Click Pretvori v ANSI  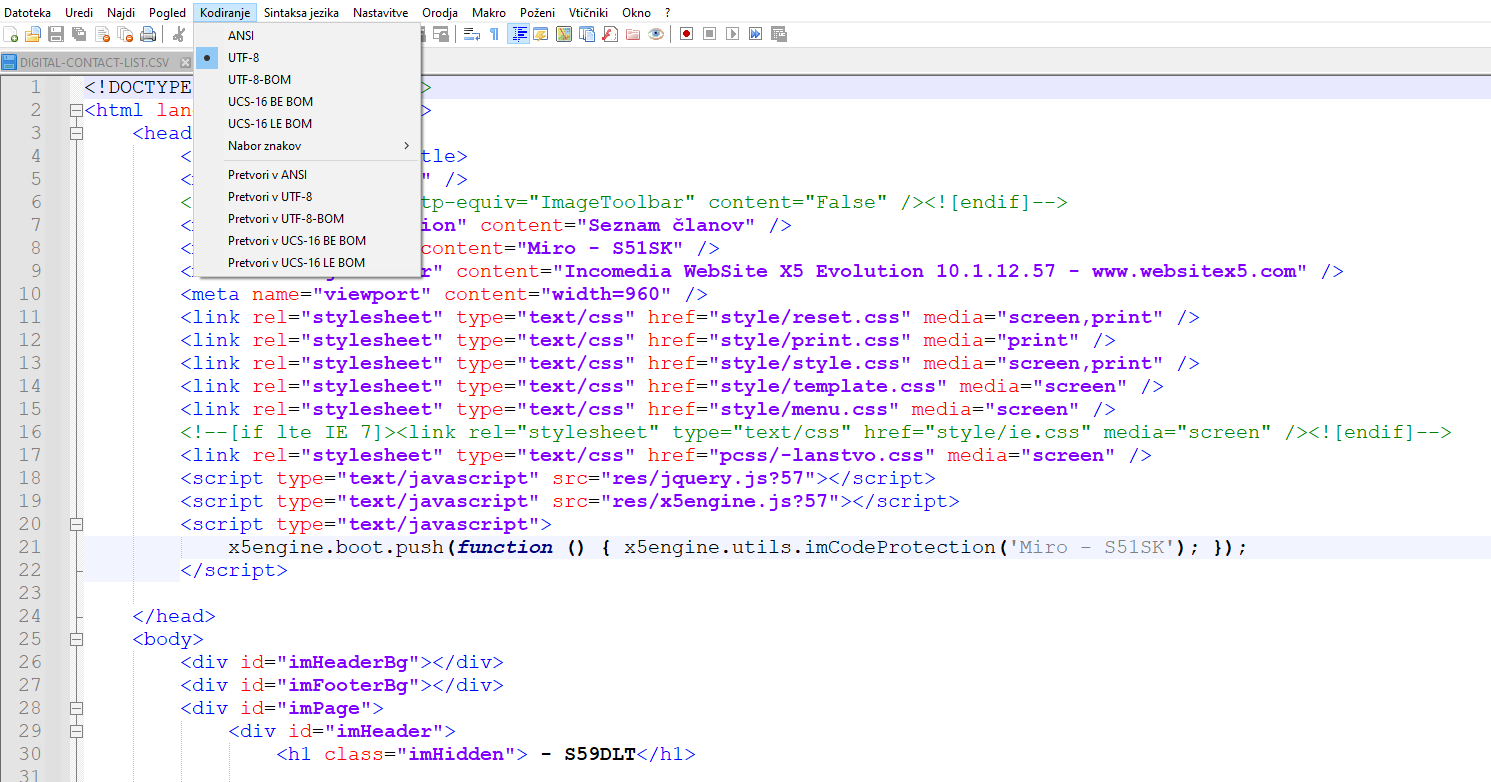267,175
